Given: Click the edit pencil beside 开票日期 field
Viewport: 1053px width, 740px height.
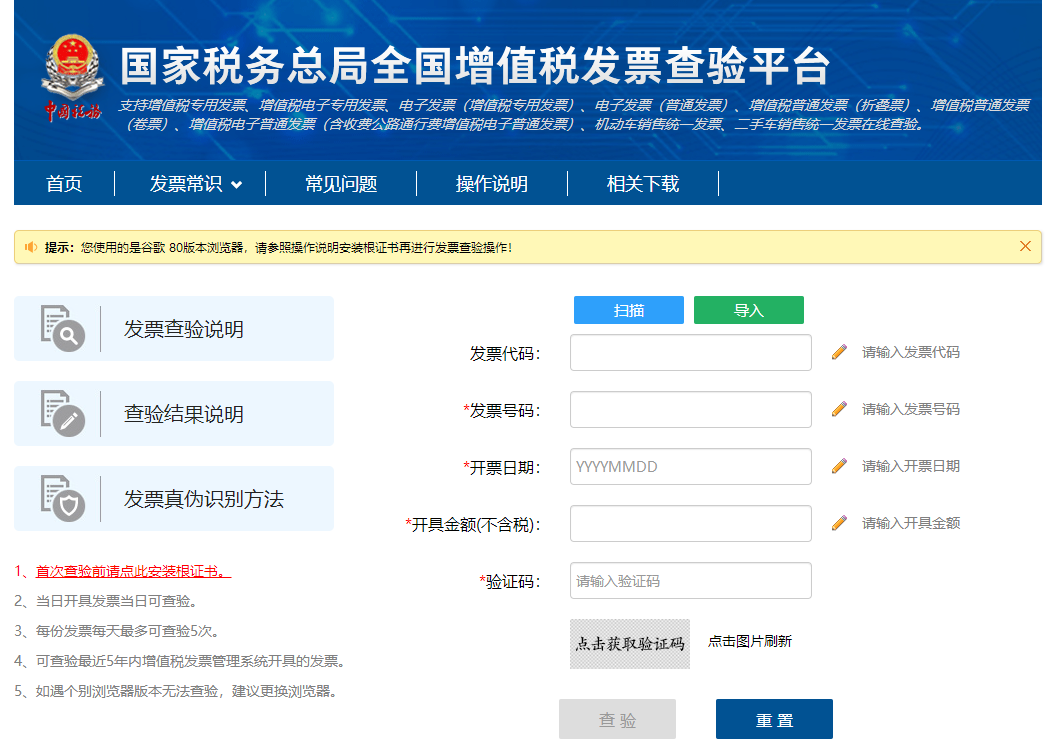Looking at the screenshot, I should (x=839, y=466).
